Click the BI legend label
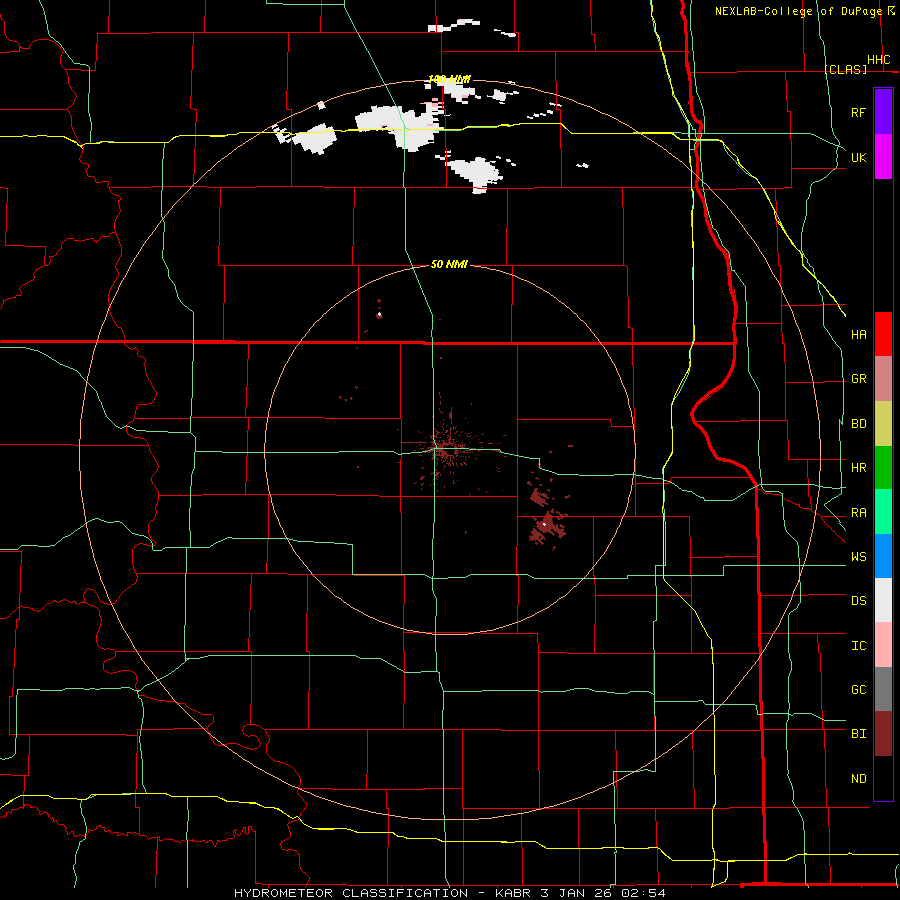Viewport: 900px width, 900px height. pyautogui.click(x=858, y=734)
